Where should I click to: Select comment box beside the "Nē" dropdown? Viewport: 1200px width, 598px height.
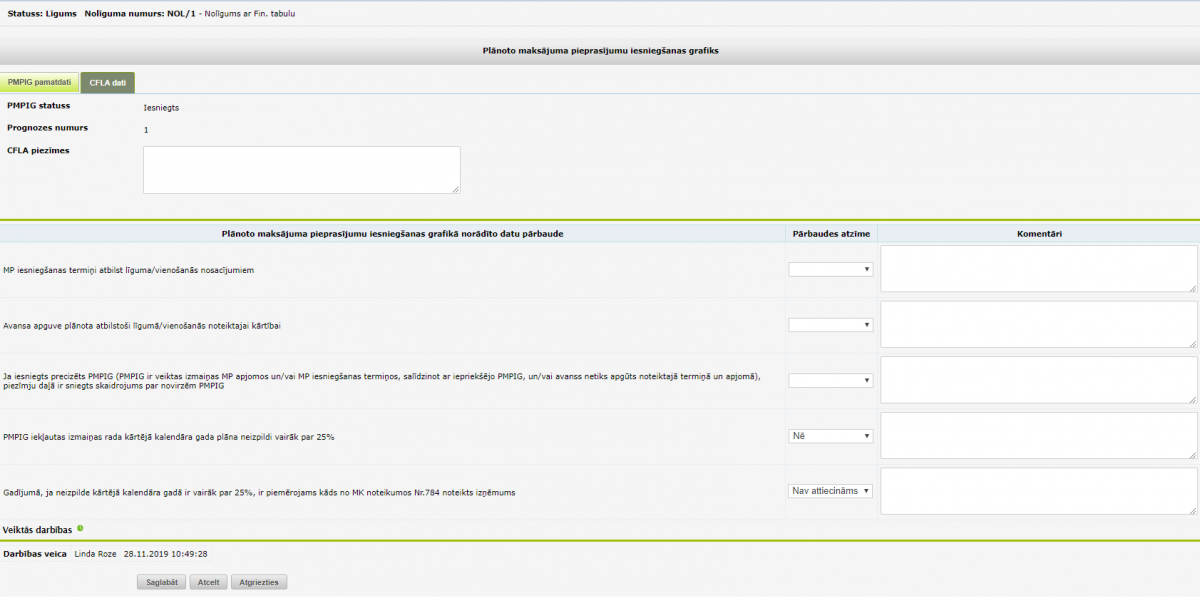(1038, 436)
